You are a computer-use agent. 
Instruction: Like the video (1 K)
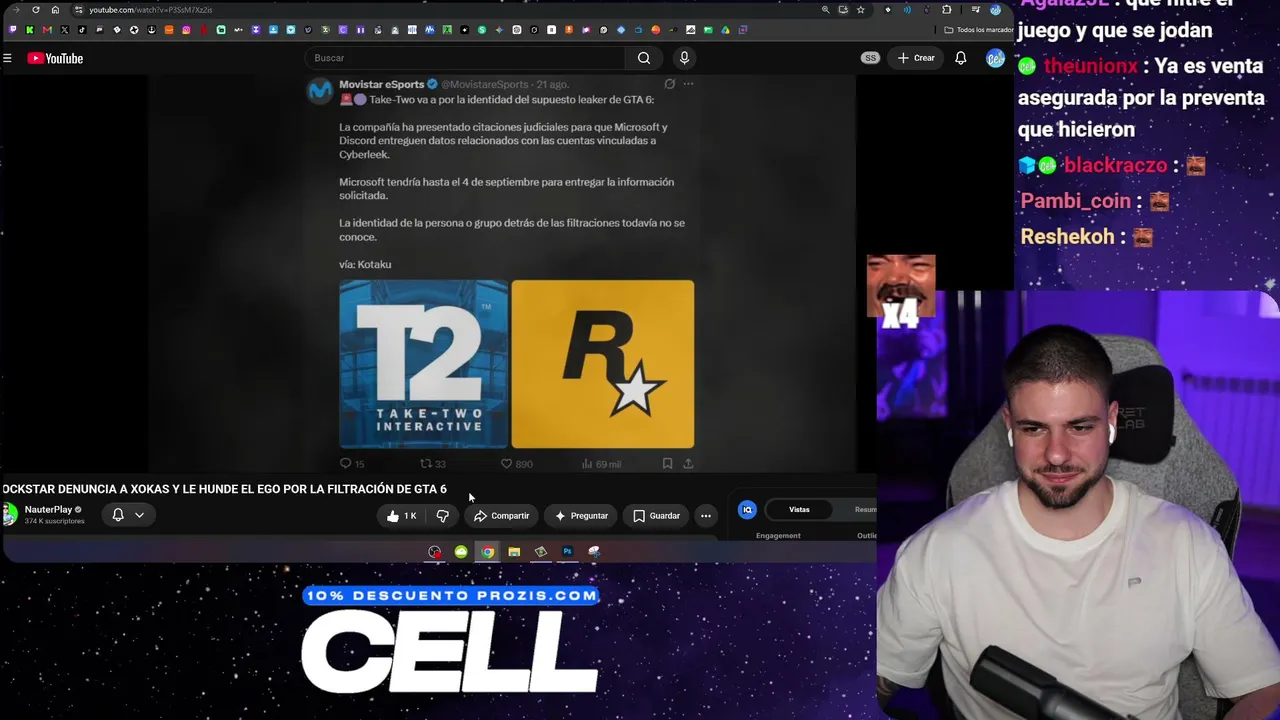click(401, 516)
